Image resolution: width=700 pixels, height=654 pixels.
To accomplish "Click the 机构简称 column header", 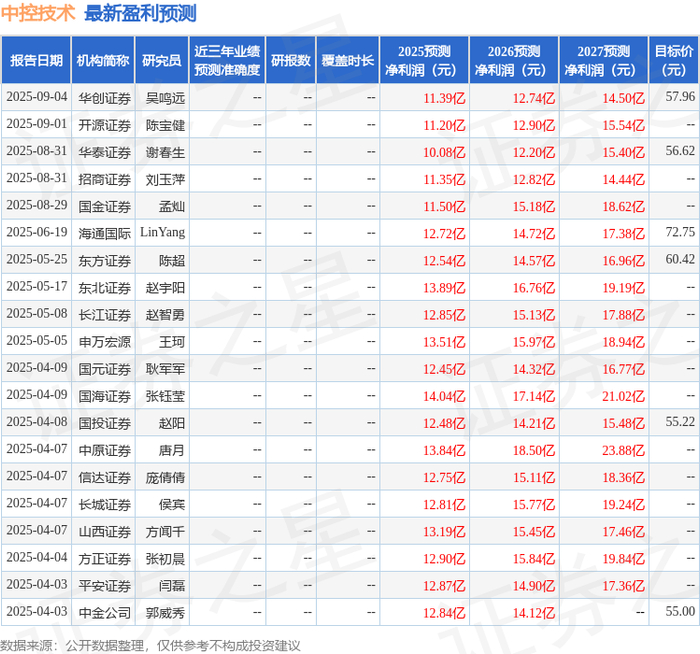I will 103,60.
